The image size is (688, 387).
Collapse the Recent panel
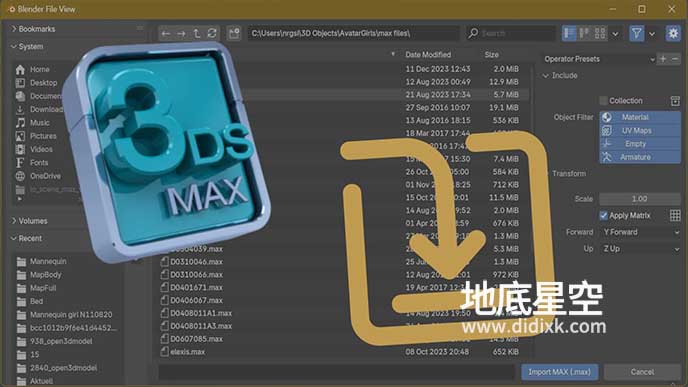[27, 239]
